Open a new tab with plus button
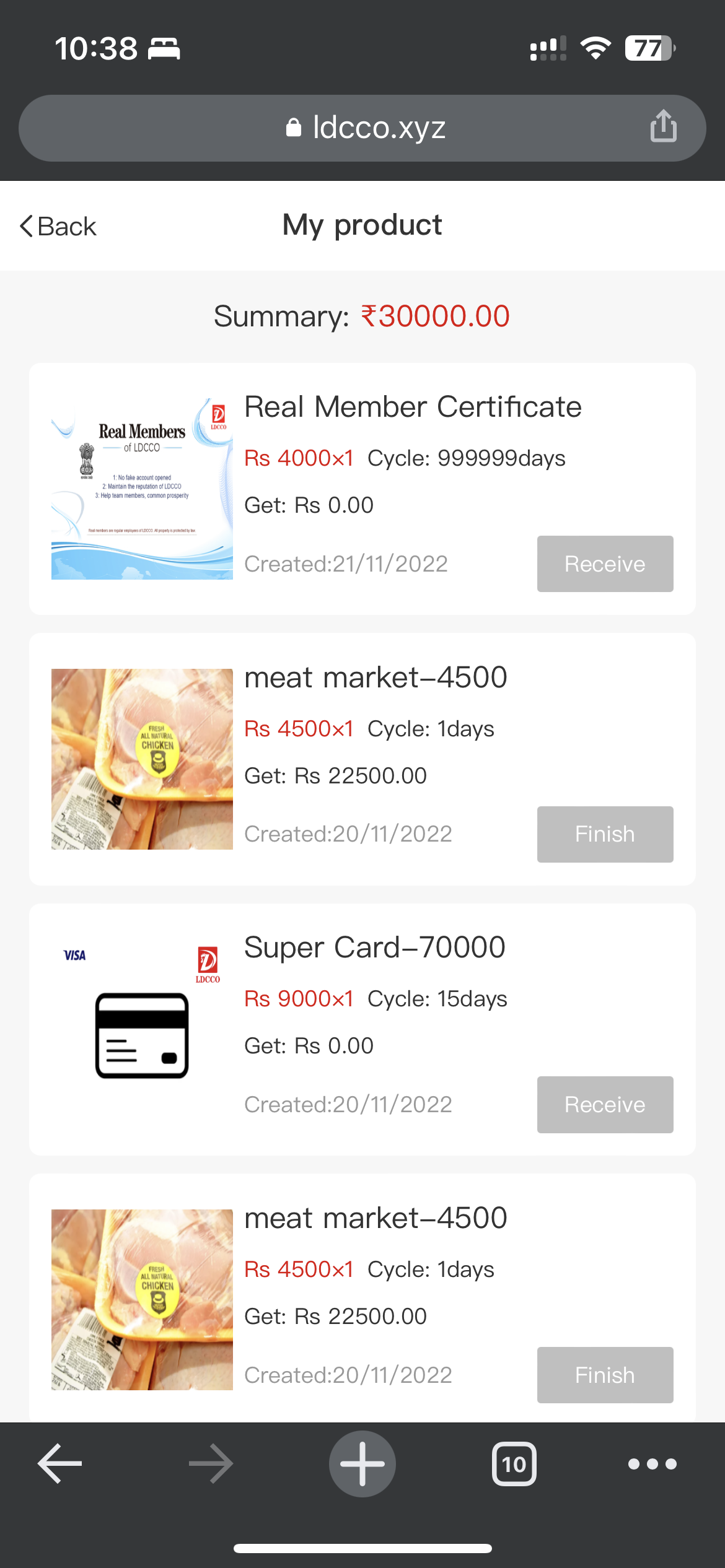Viewport: 725px width, 1568px height. [x=362, y=1464]
